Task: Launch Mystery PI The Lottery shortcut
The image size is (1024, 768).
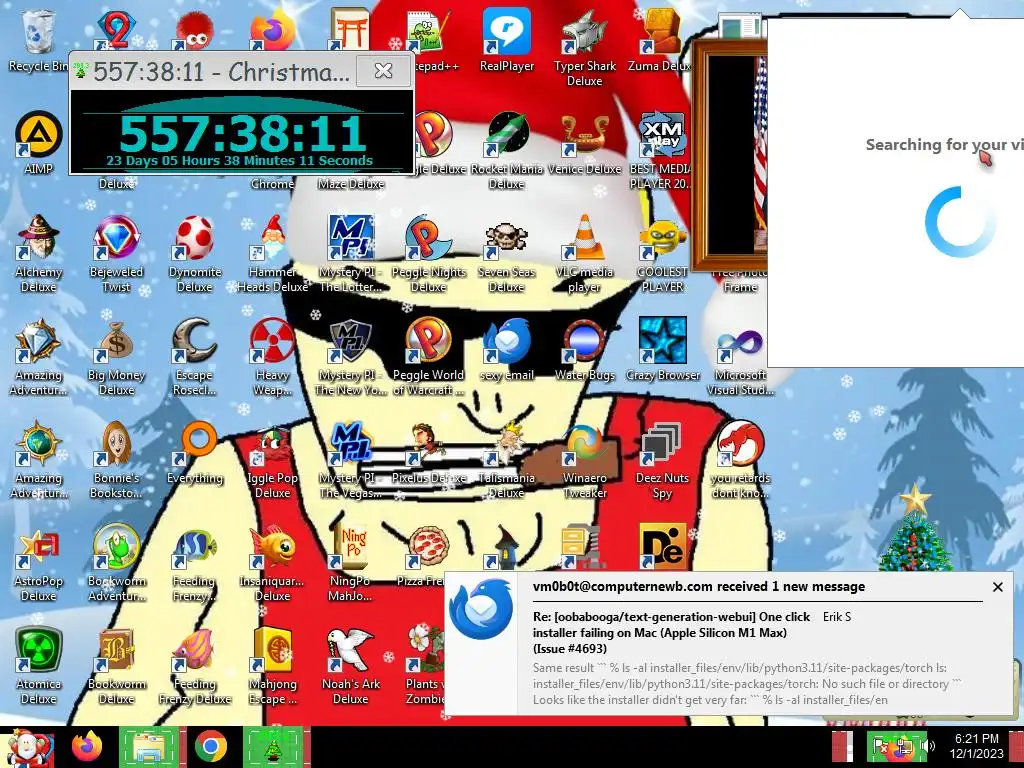Action: 351,253
